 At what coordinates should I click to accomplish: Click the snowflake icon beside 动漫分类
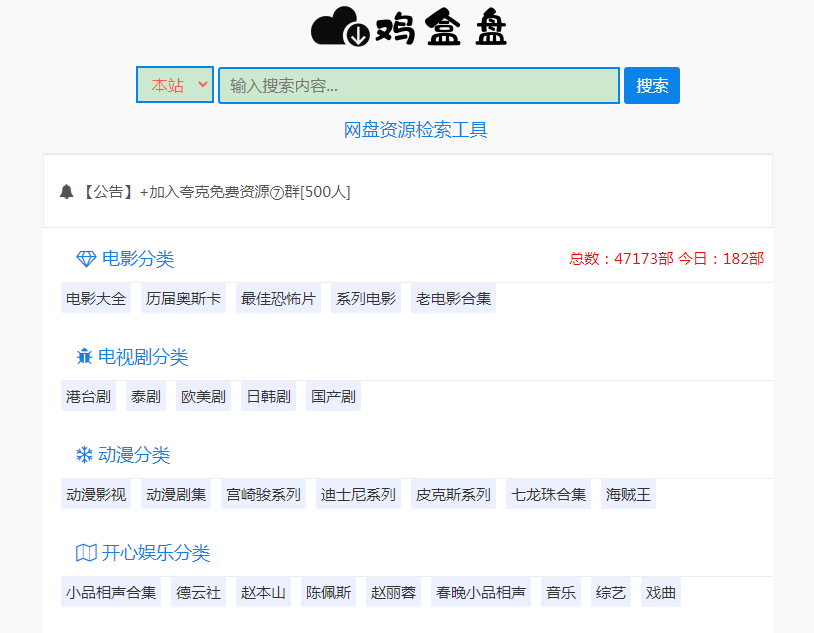(84, 454)
